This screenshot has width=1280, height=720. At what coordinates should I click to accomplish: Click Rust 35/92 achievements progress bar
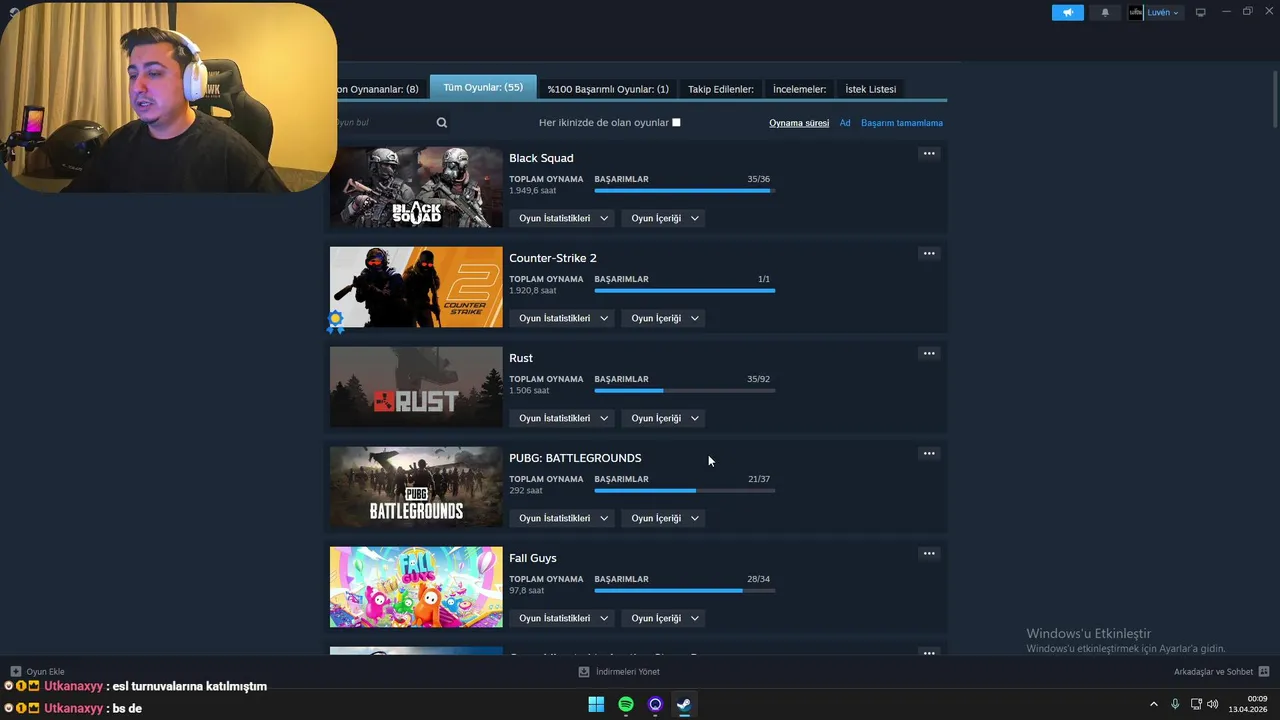(685, 390)
